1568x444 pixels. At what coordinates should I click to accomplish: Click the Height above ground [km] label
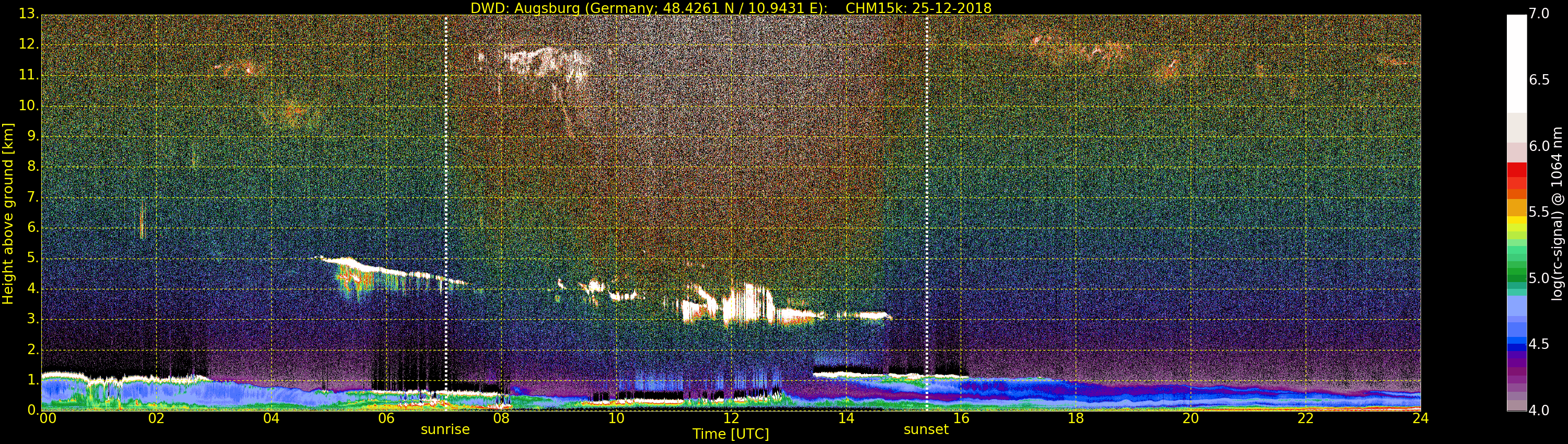8,214
